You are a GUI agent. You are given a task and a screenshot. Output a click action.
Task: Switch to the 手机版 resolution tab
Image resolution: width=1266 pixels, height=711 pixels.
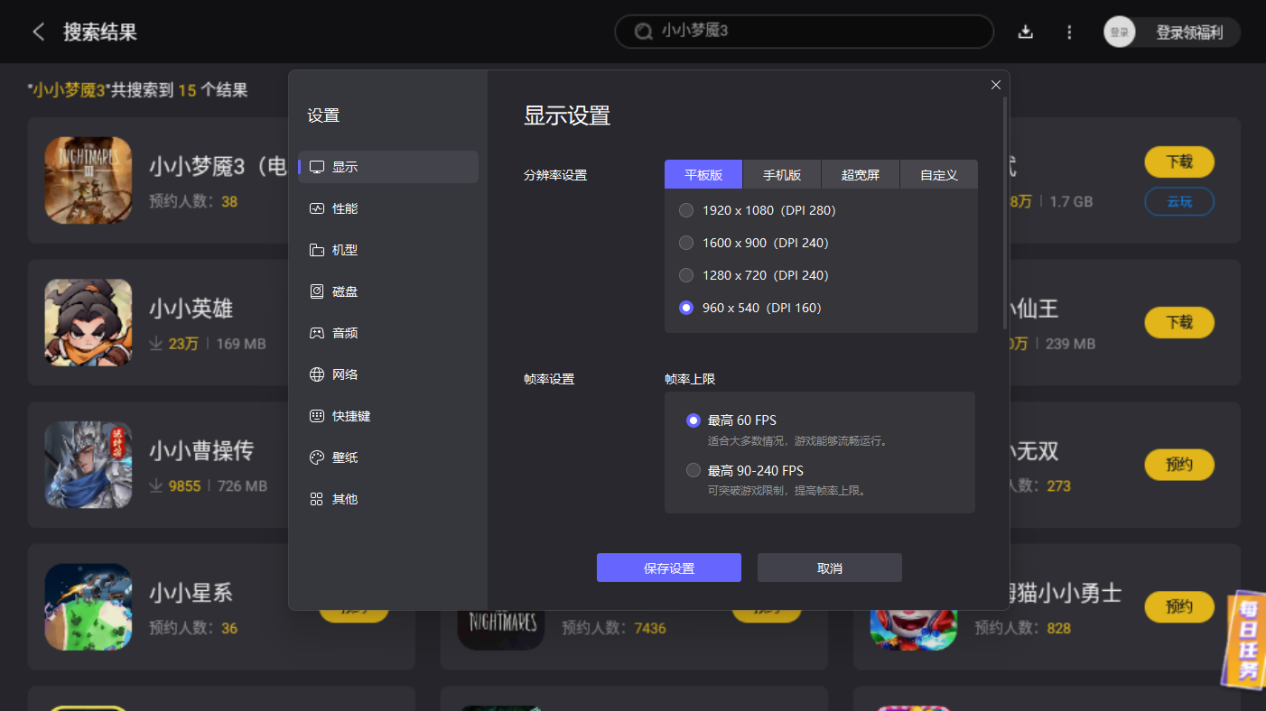point(782,174)
